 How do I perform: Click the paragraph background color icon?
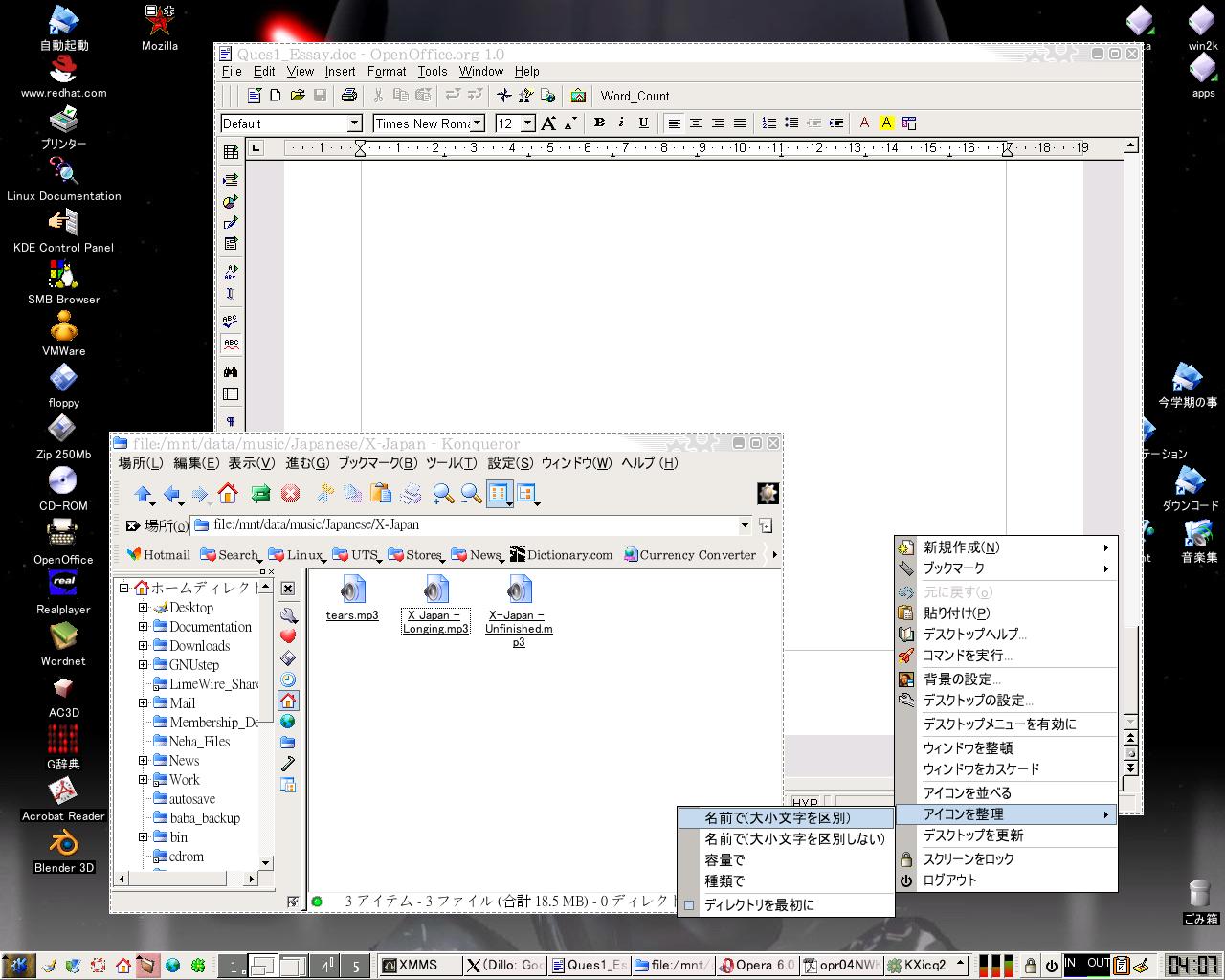click(909, 122)
